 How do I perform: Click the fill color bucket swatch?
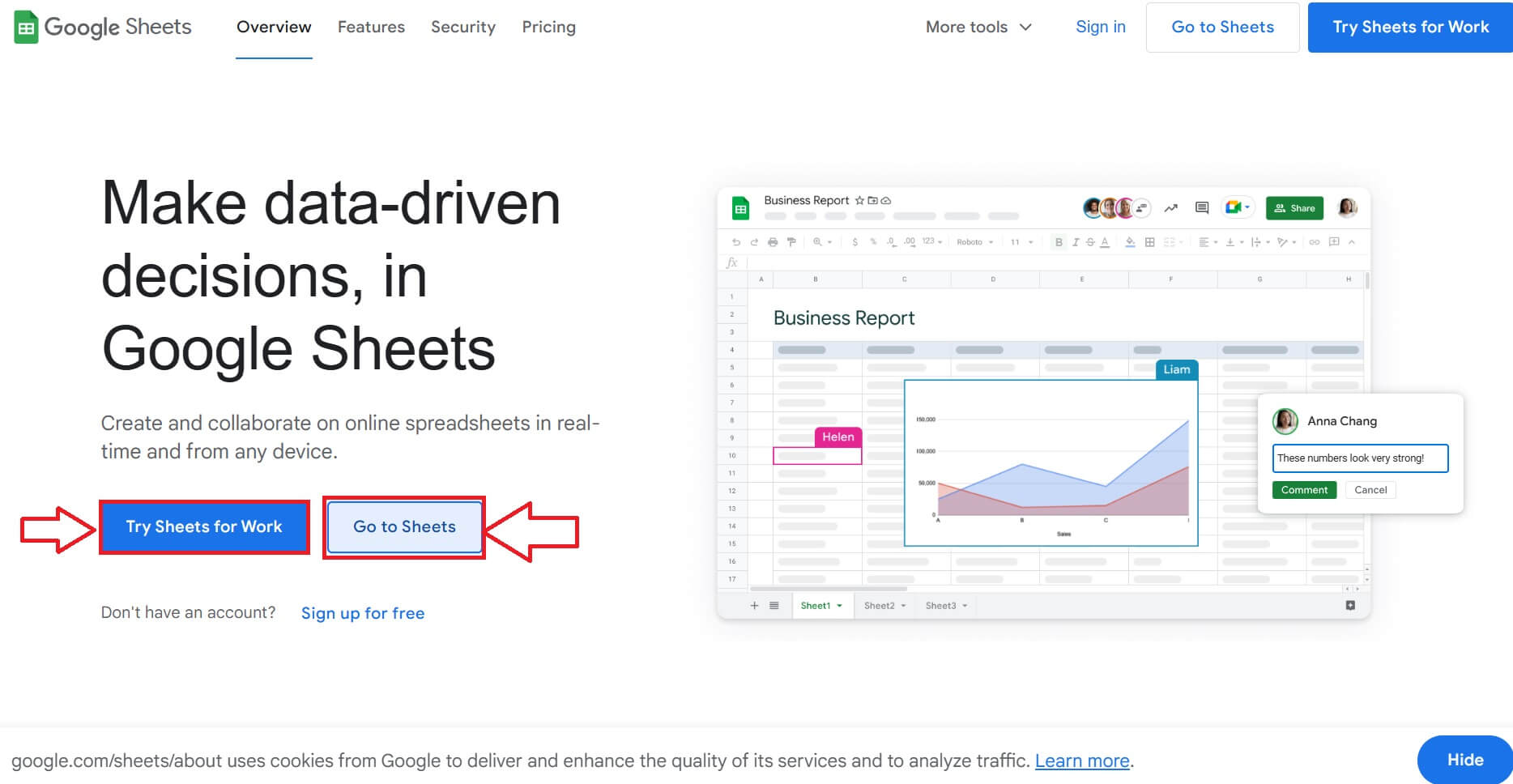(1130, 242)
